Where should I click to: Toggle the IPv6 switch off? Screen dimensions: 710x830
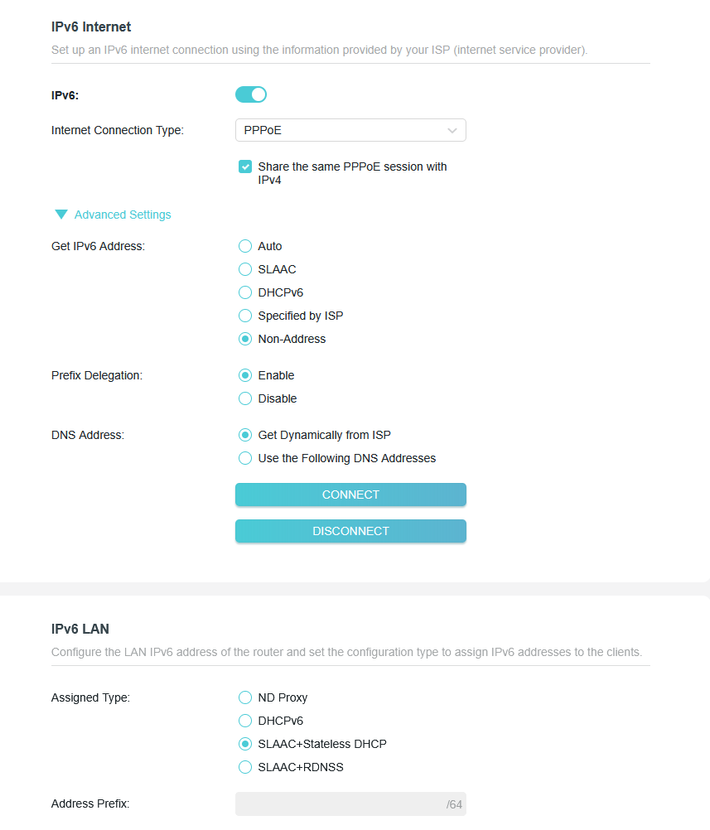251,95
